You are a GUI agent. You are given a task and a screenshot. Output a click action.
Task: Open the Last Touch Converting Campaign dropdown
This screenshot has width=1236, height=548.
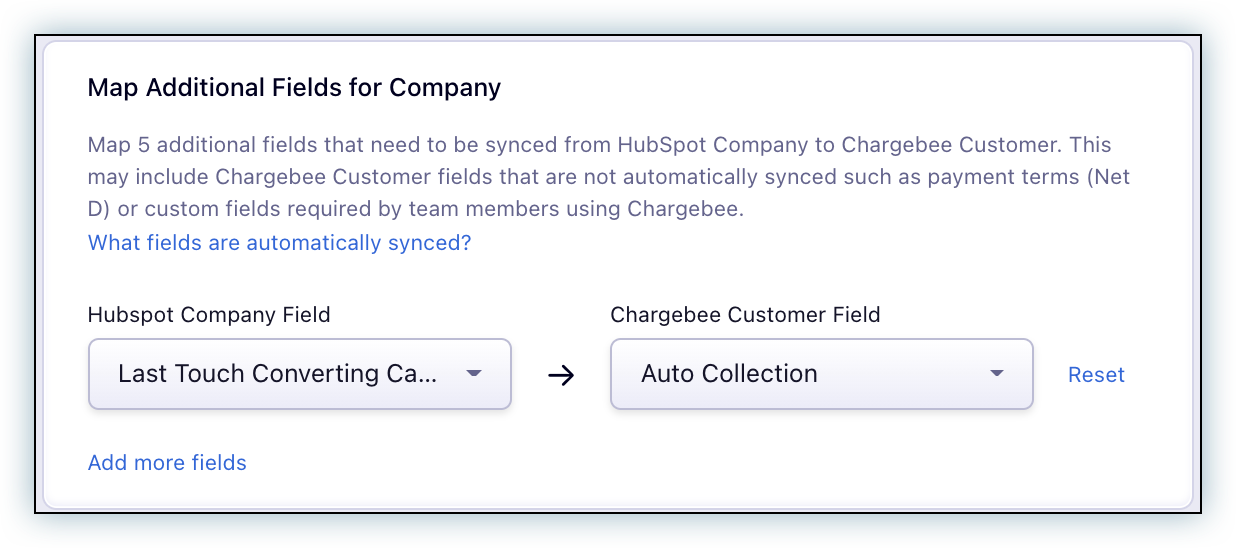click(x=299, y=374)
